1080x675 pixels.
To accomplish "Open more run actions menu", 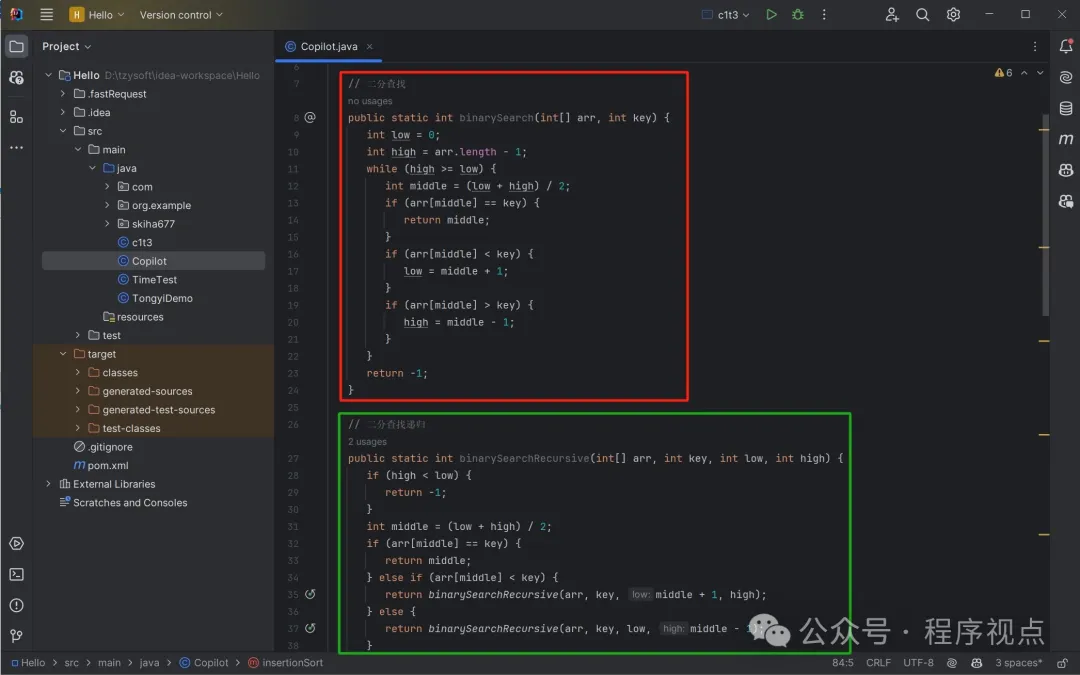I will pos(824,14).
